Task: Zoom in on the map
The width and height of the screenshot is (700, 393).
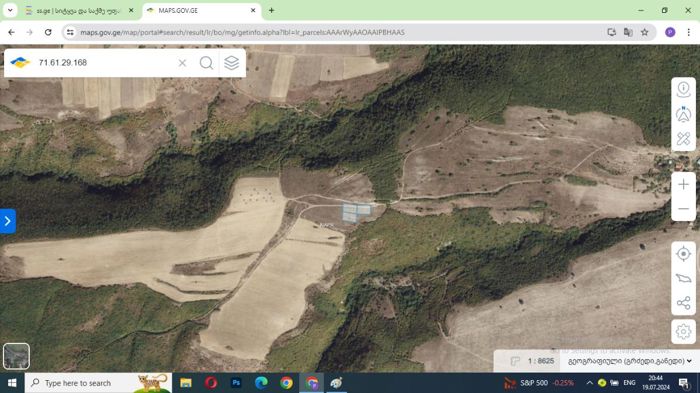Action: point(683,184)
